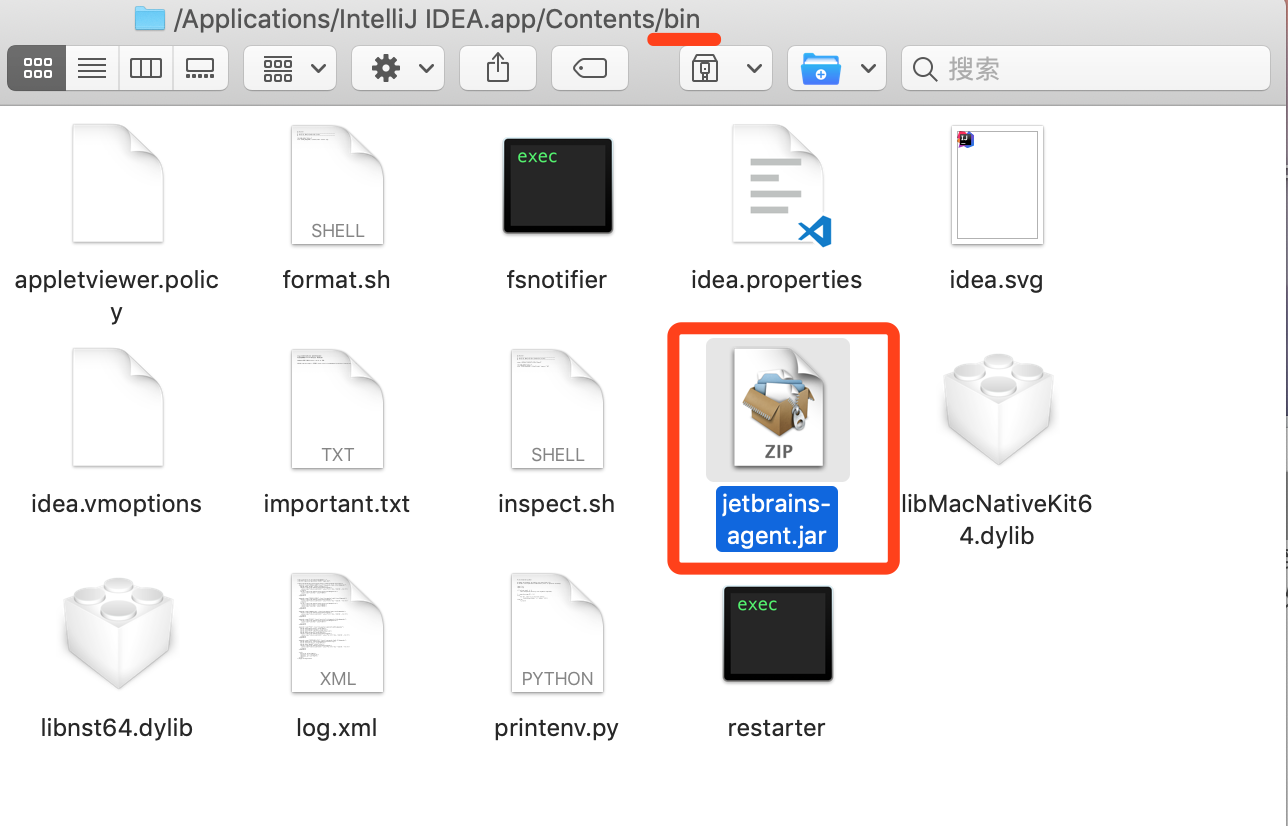The height and width of the screenshot is (826, 1288).
Task: Switch to list view mode
Action: click(92, 68)
